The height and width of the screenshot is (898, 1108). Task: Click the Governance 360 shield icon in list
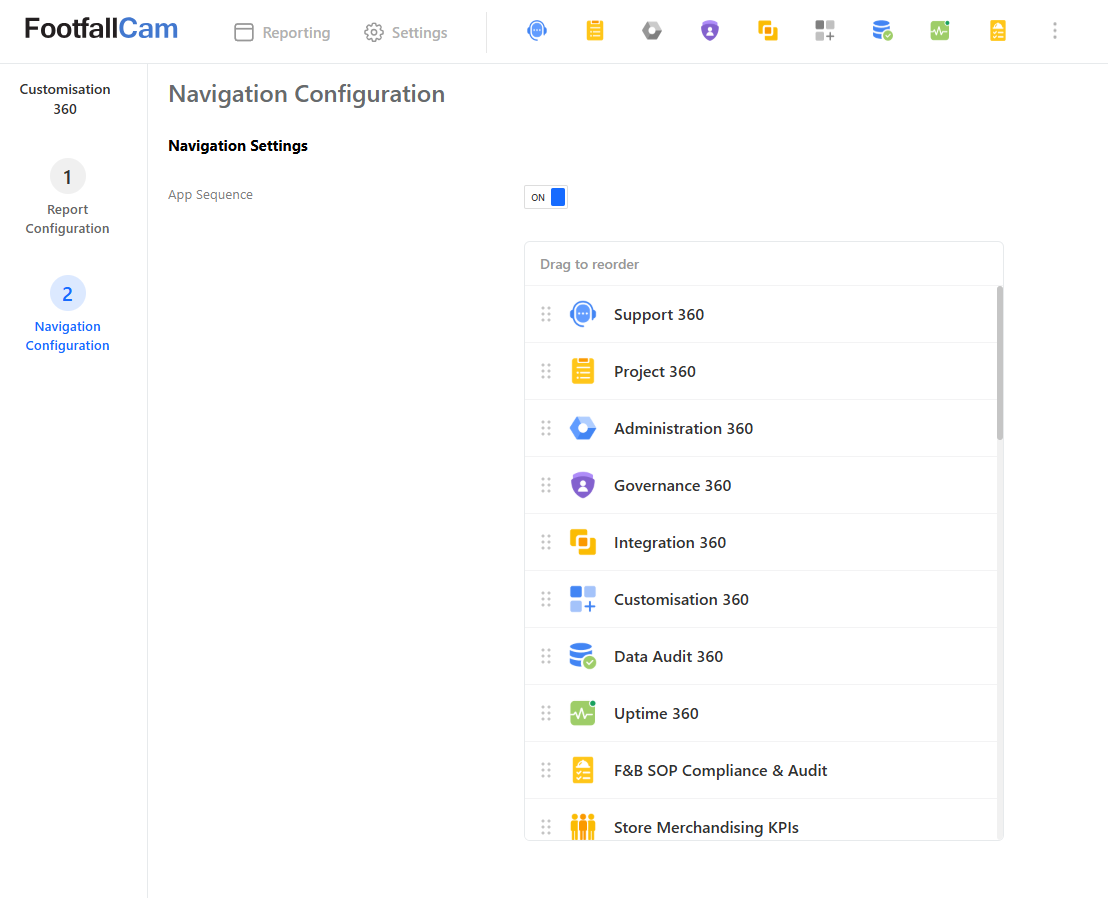(583, 485)
